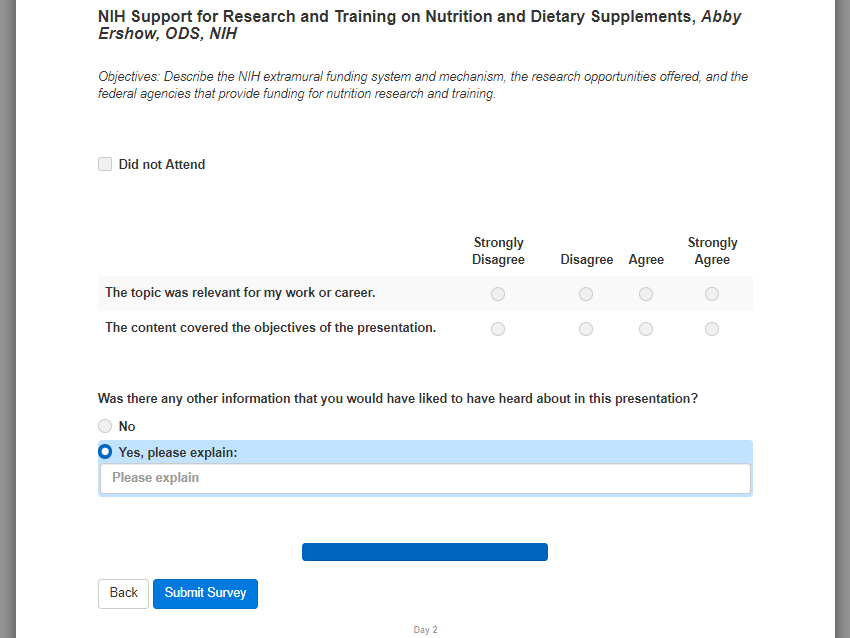Select Disagree for topic relevance statement
850x638 pixels.
pos(586,294)
